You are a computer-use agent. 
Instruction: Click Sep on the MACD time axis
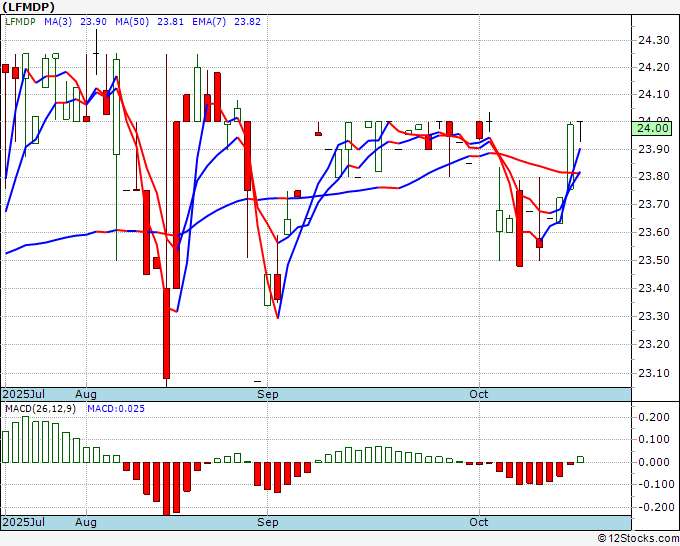coord(268,522)
